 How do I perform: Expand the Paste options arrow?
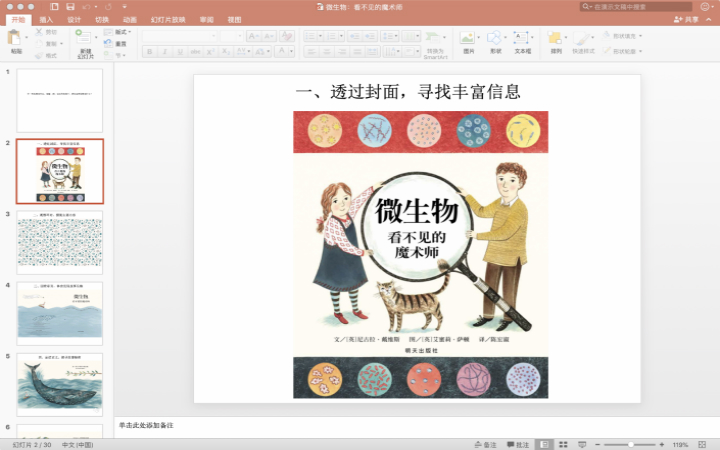point(26,37)
